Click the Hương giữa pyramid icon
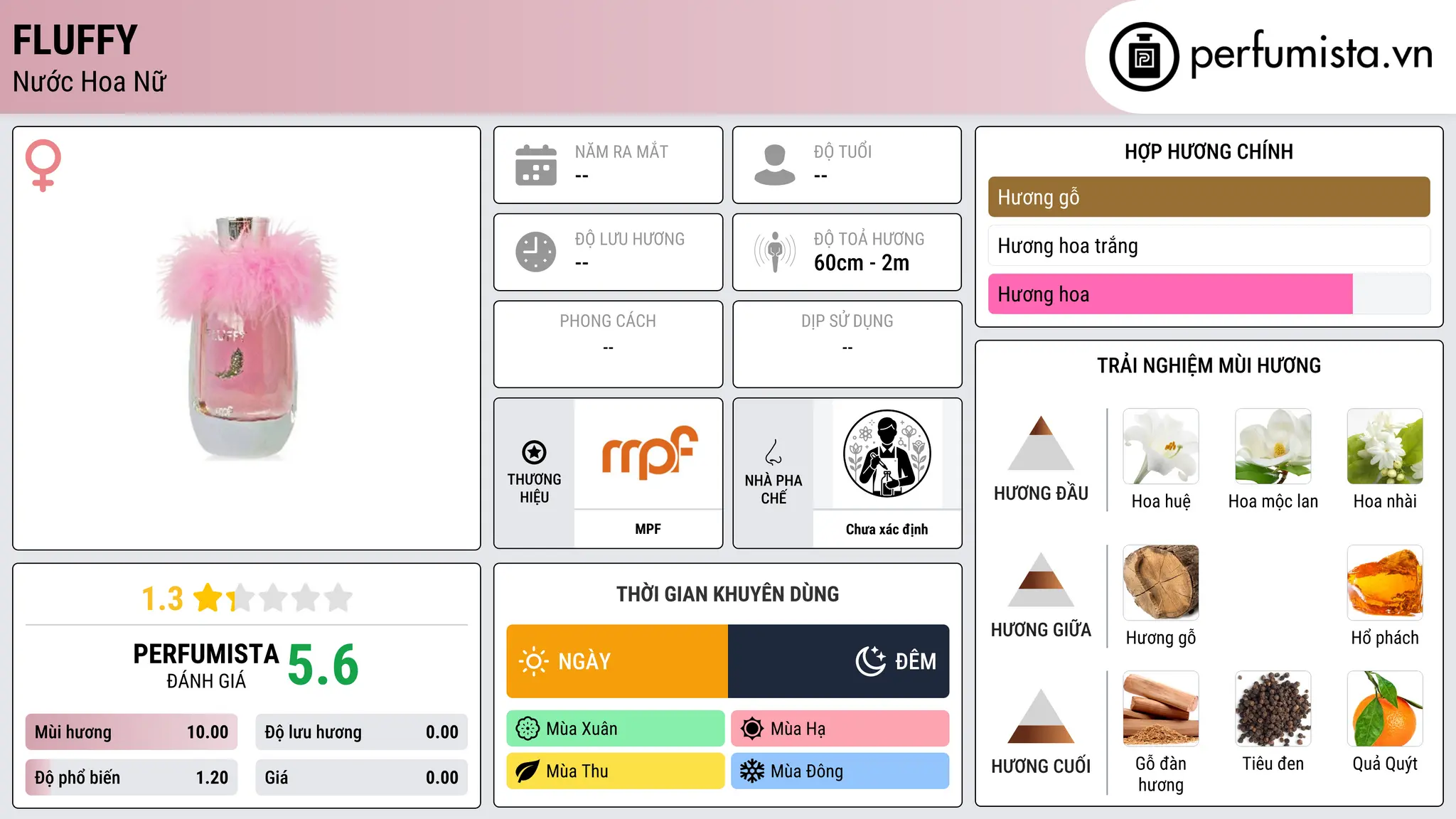Screen dimensions: 1456x819 1041,579
